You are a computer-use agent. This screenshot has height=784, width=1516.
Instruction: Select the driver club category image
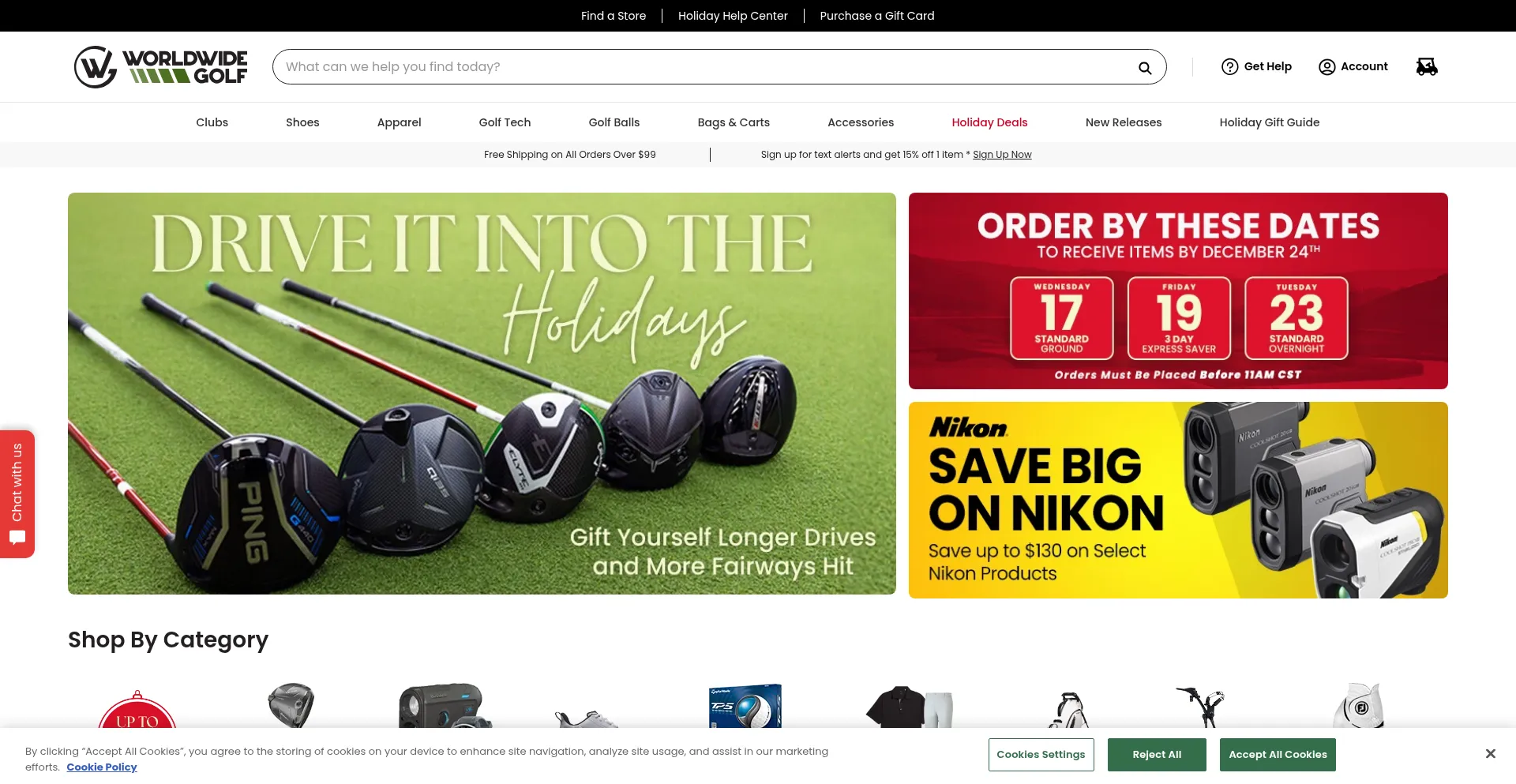coord(291,705)
